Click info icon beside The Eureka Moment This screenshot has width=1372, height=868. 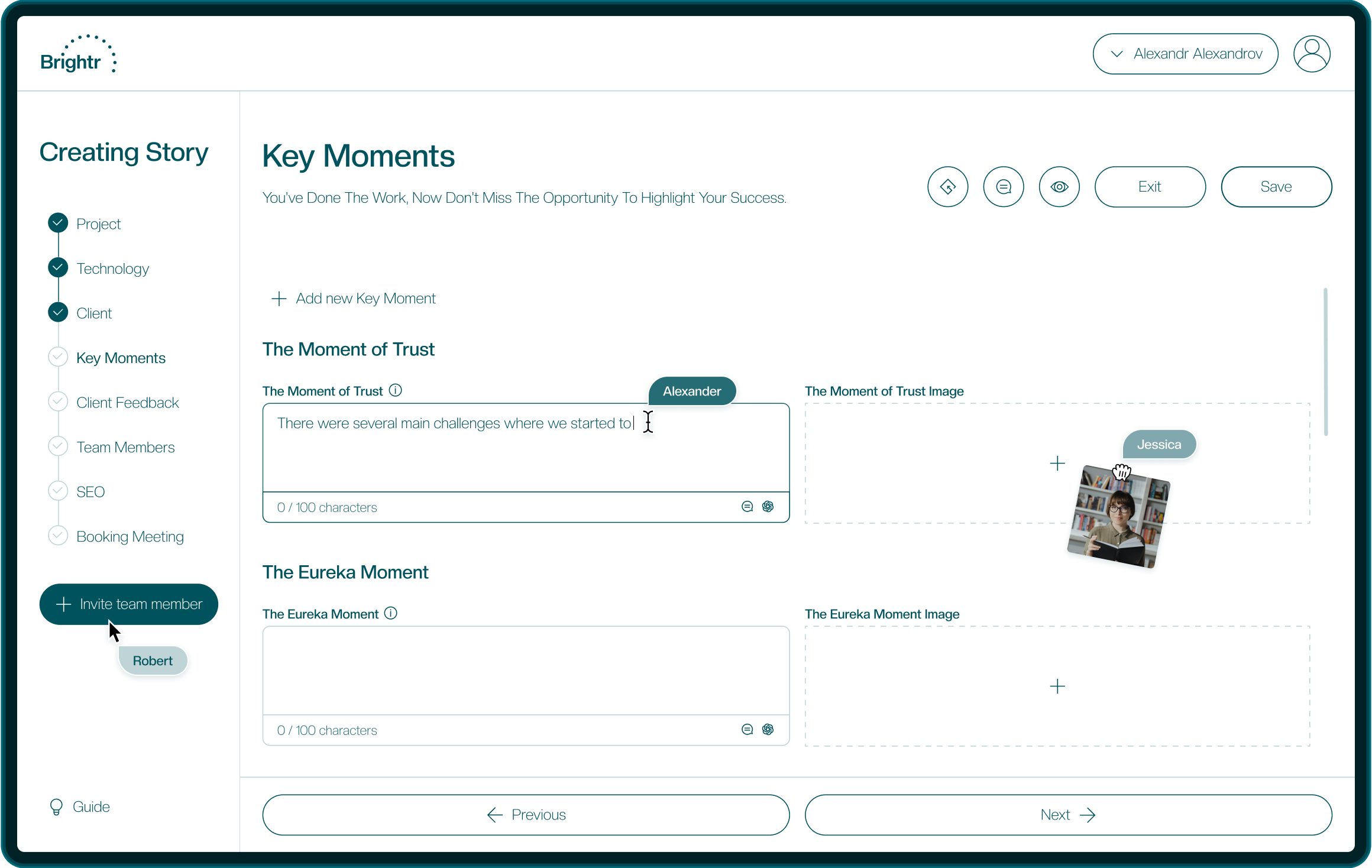pos(391,613)
